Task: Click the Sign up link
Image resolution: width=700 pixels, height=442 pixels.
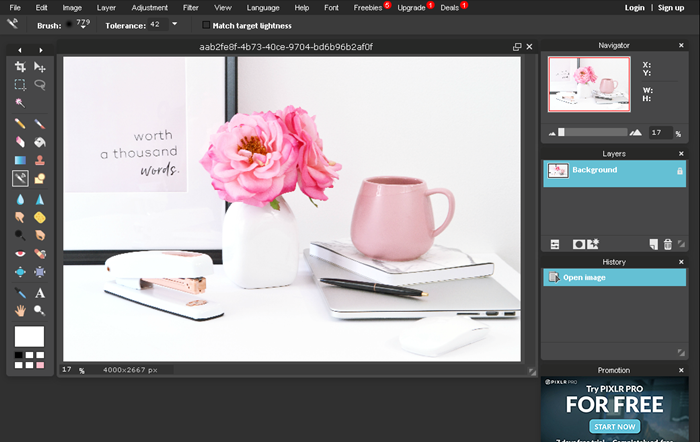Action: [671, 8]
